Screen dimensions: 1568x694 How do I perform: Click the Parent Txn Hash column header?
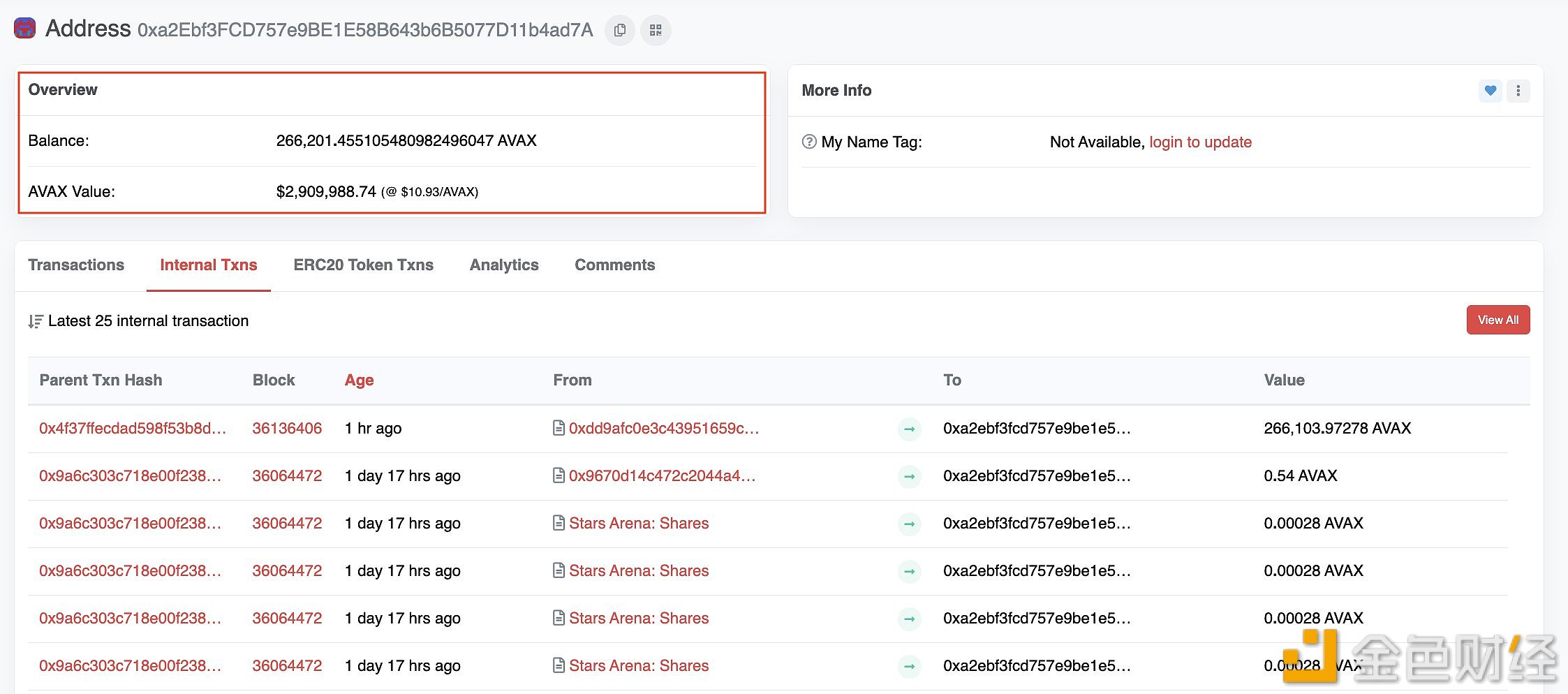point(101,380)
